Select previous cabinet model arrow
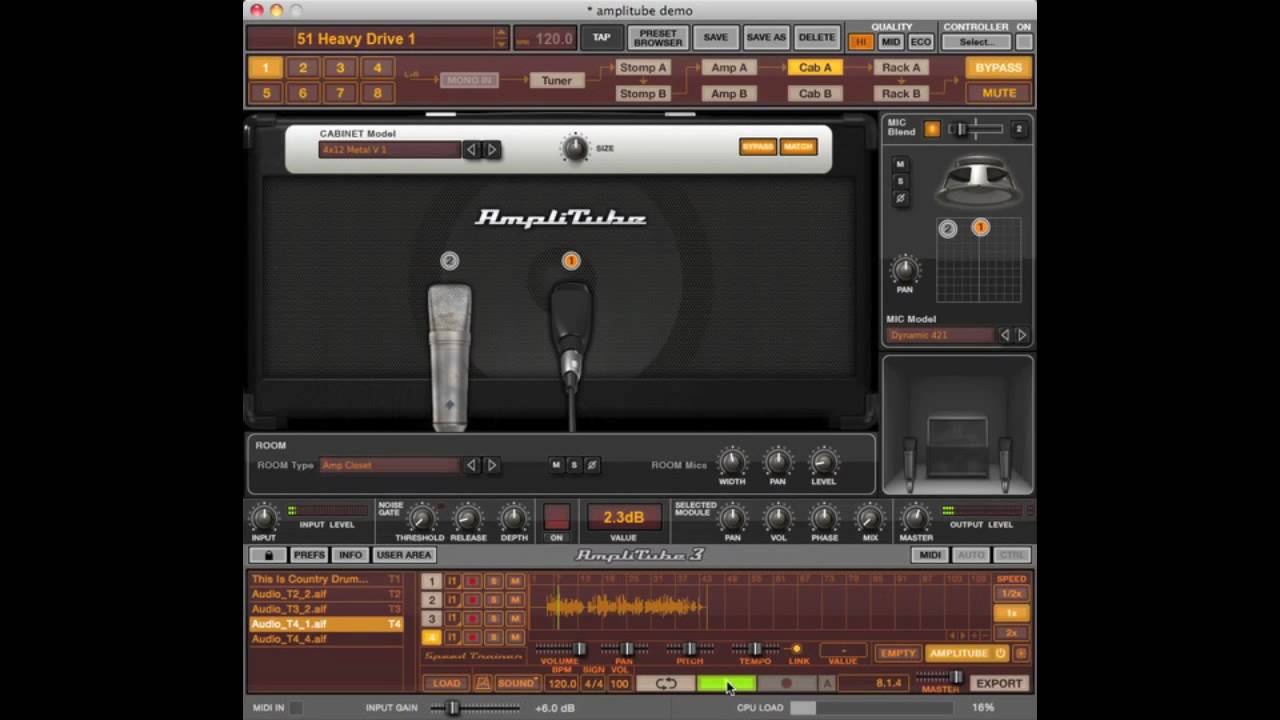The width and height of the screenshot is (1280, 720). pos(471,150)
